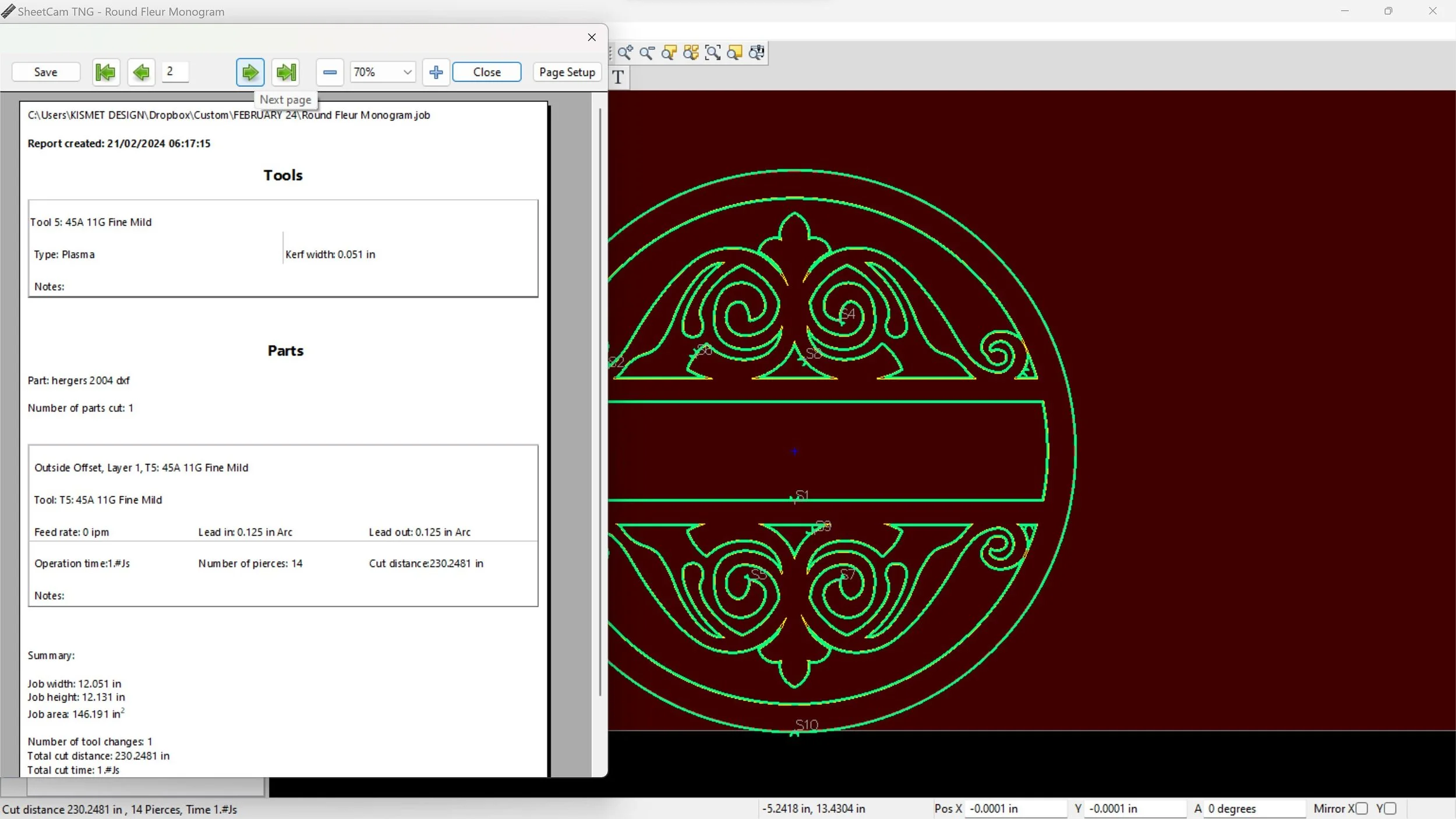Go to next report page
Viewport: 1456px width, 819px height.
[250, 72]
